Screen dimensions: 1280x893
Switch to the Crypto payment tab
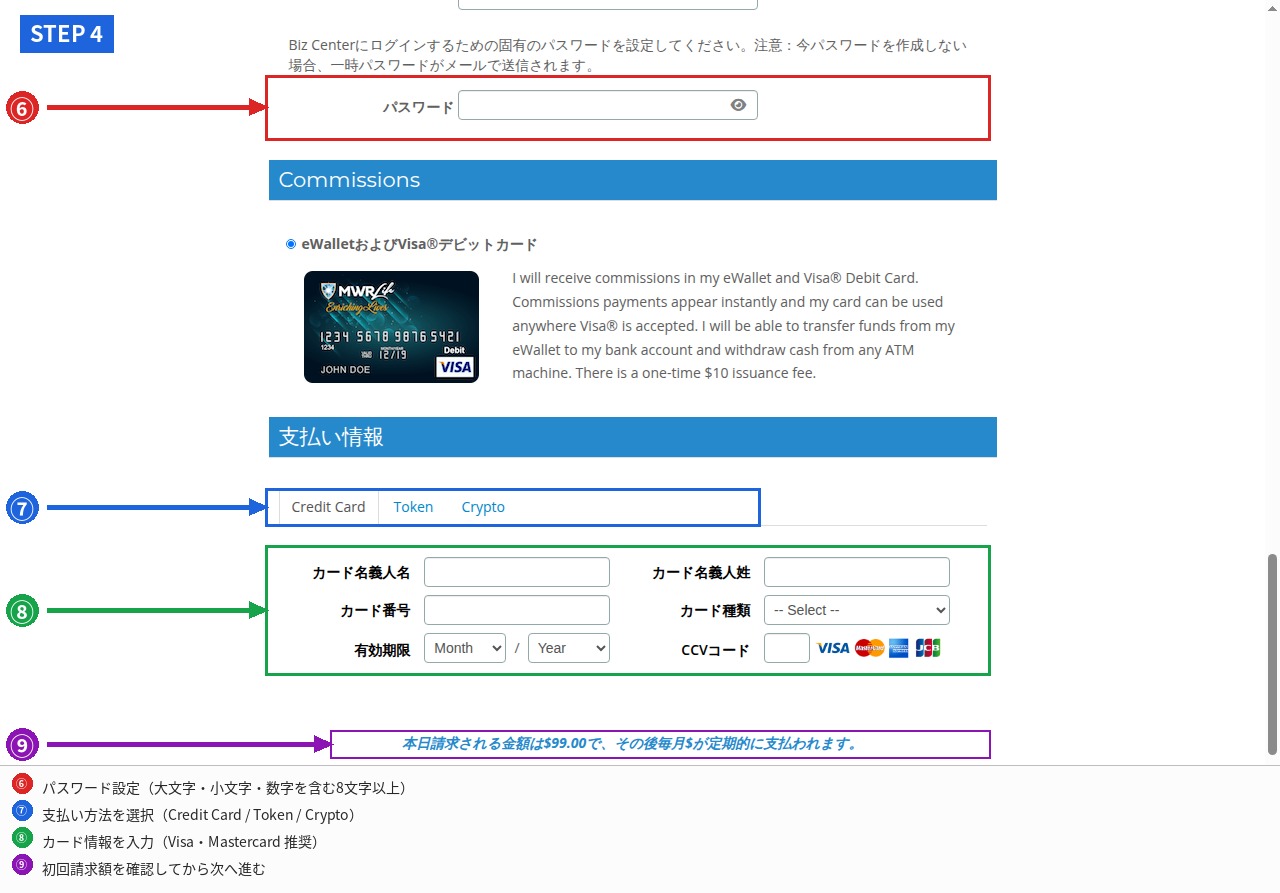483,507
